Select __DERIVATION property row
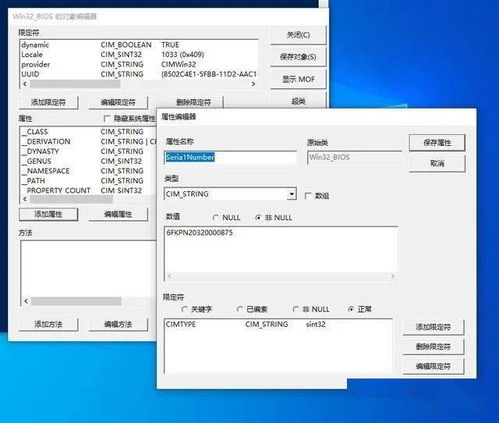Image resolution: width=499 pixels, height=423 pixels. pos(88,141)
